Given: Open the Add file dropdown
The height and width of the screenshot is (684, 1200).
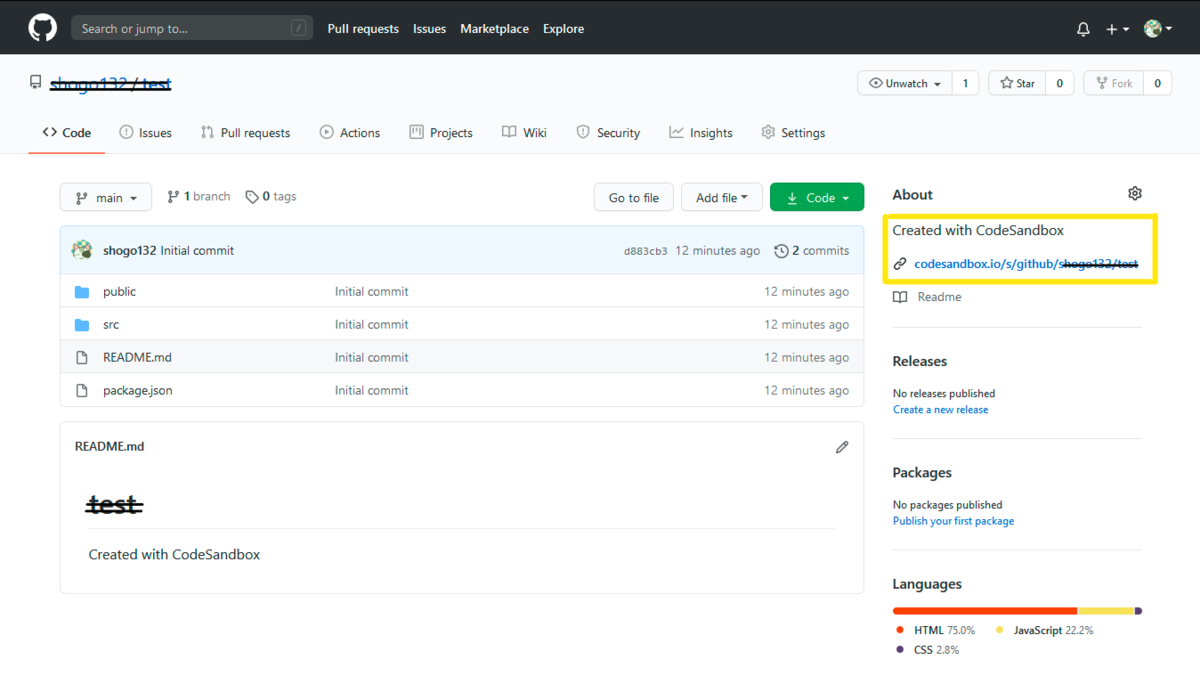Looking at the screenshot, I should tap(721, 197).
